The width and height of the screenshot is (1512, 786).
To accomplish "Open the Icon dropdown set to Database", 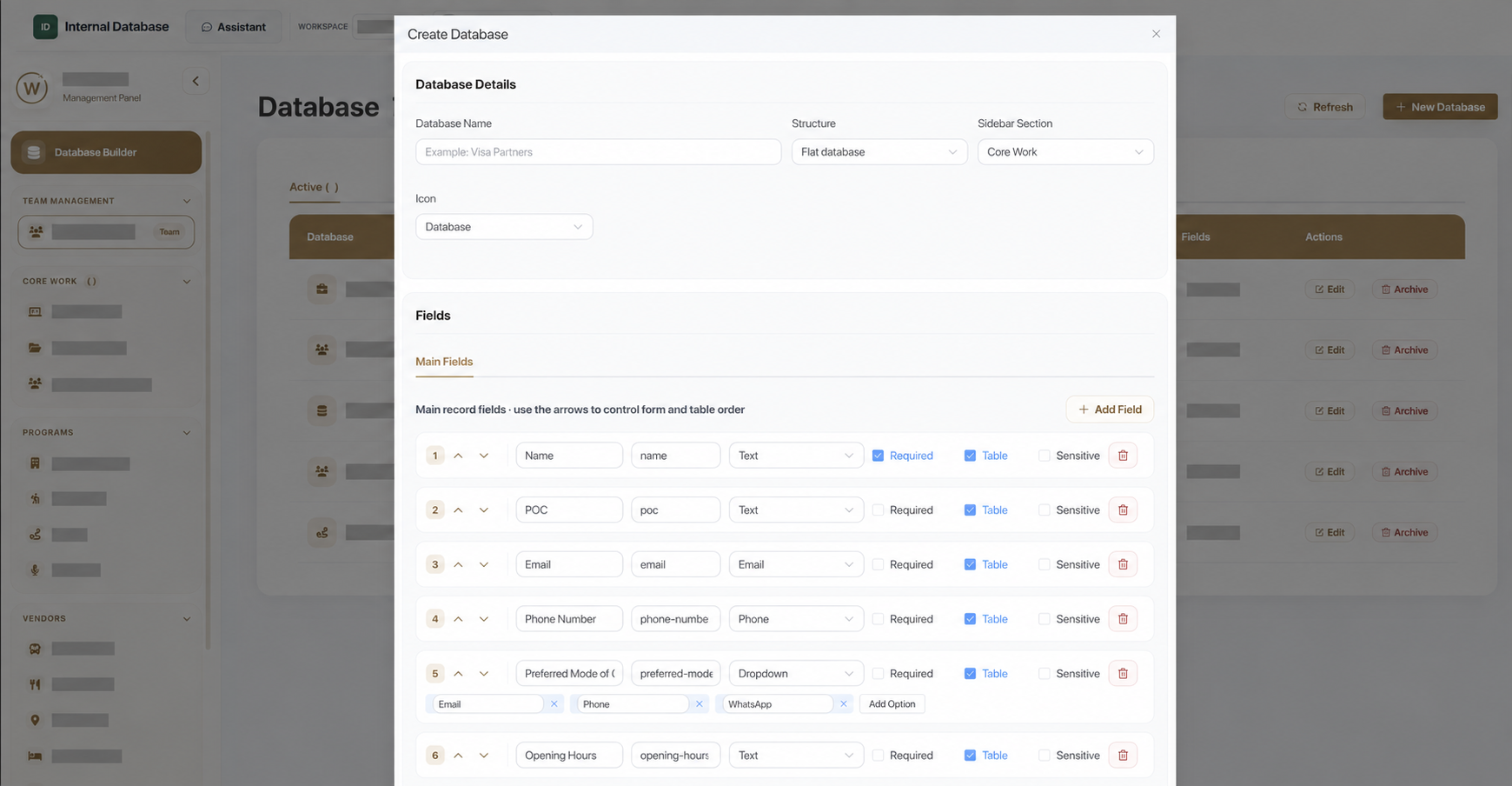I will (x=504, y=227).
